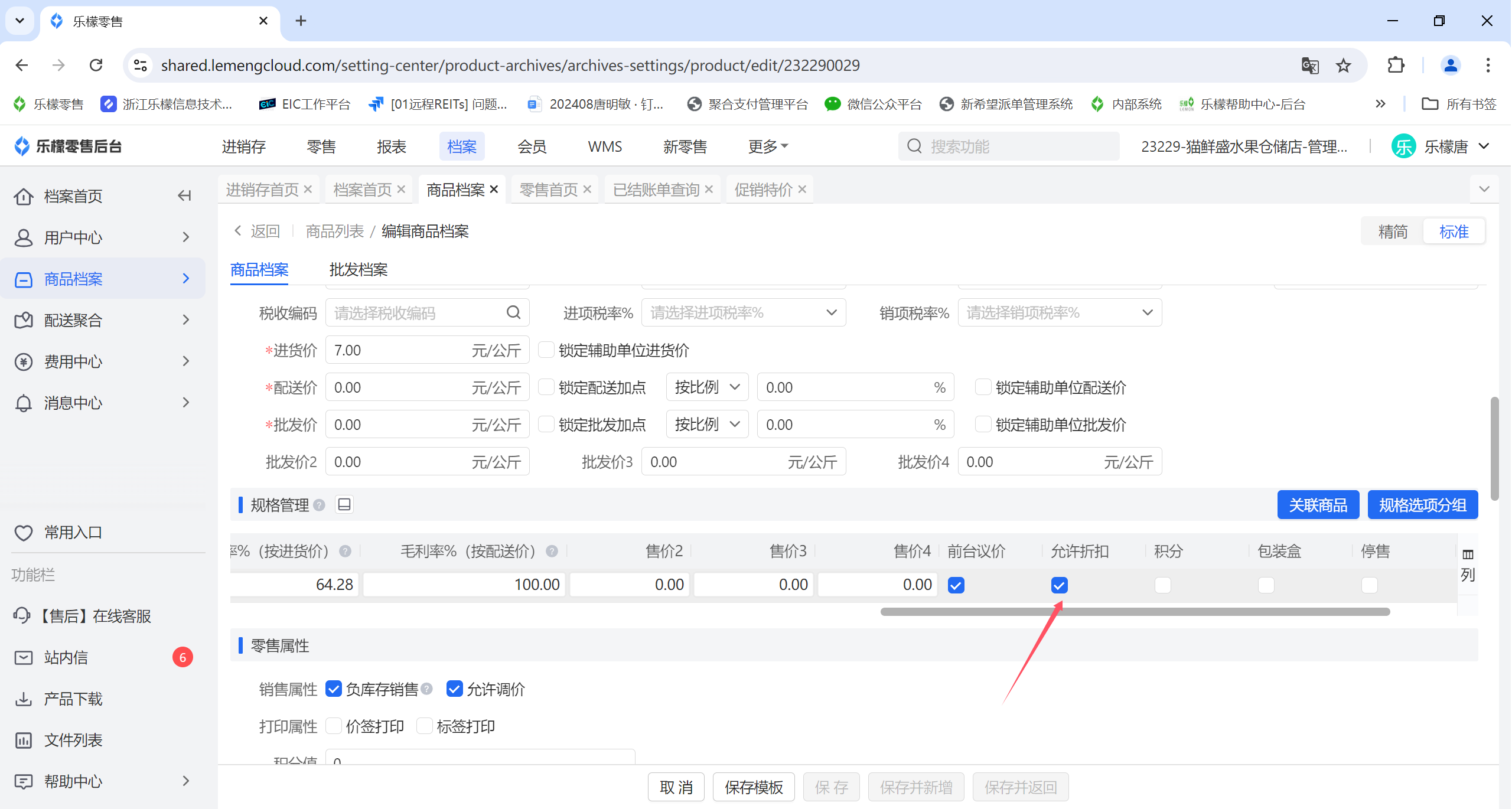This screenshot has height=809, width=1512.
Task: Click the 保存模板 button
Action: tap(754, 787)
